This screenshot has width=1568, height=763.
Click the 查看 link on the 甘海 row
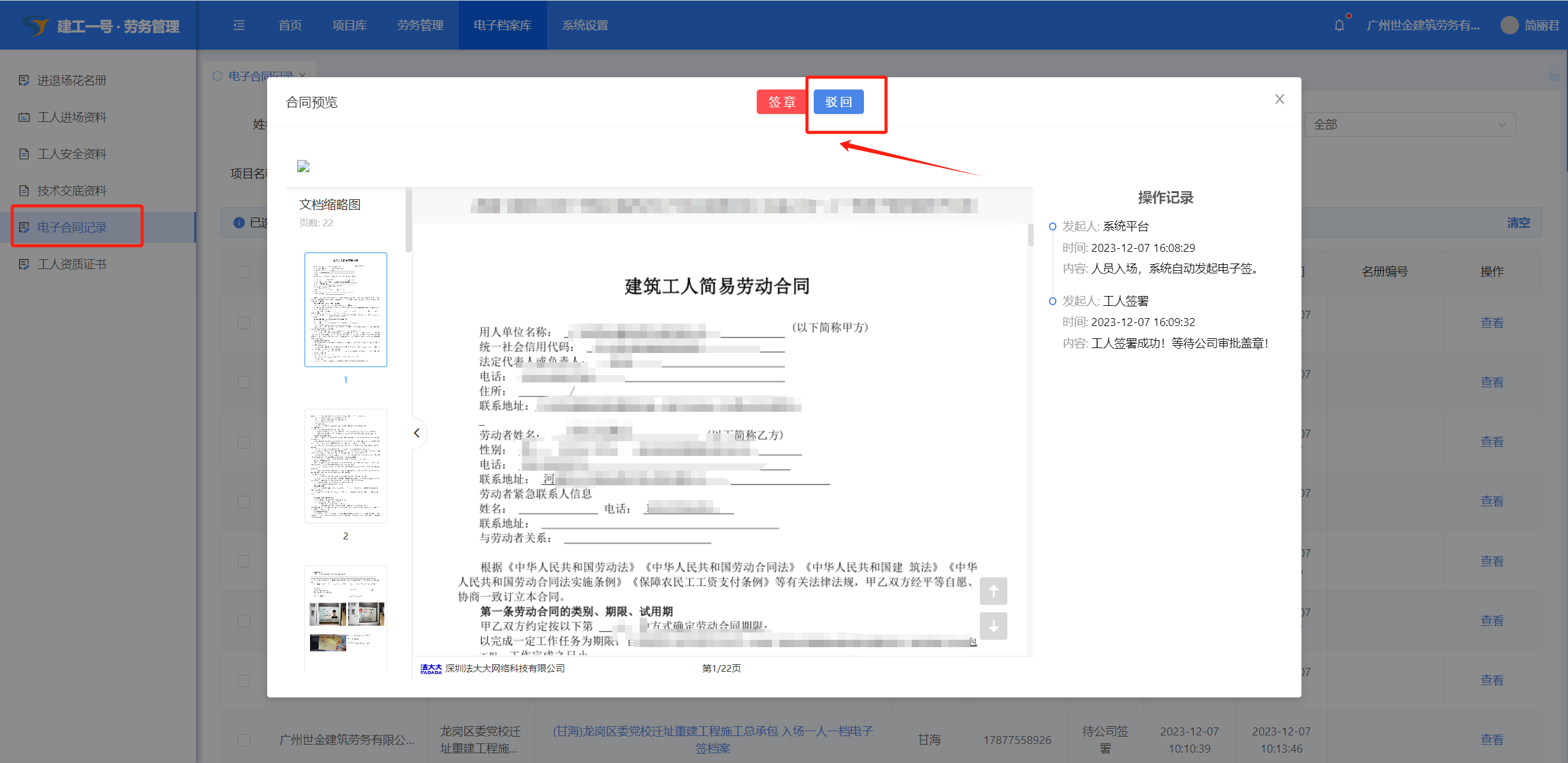point(1493,739)
